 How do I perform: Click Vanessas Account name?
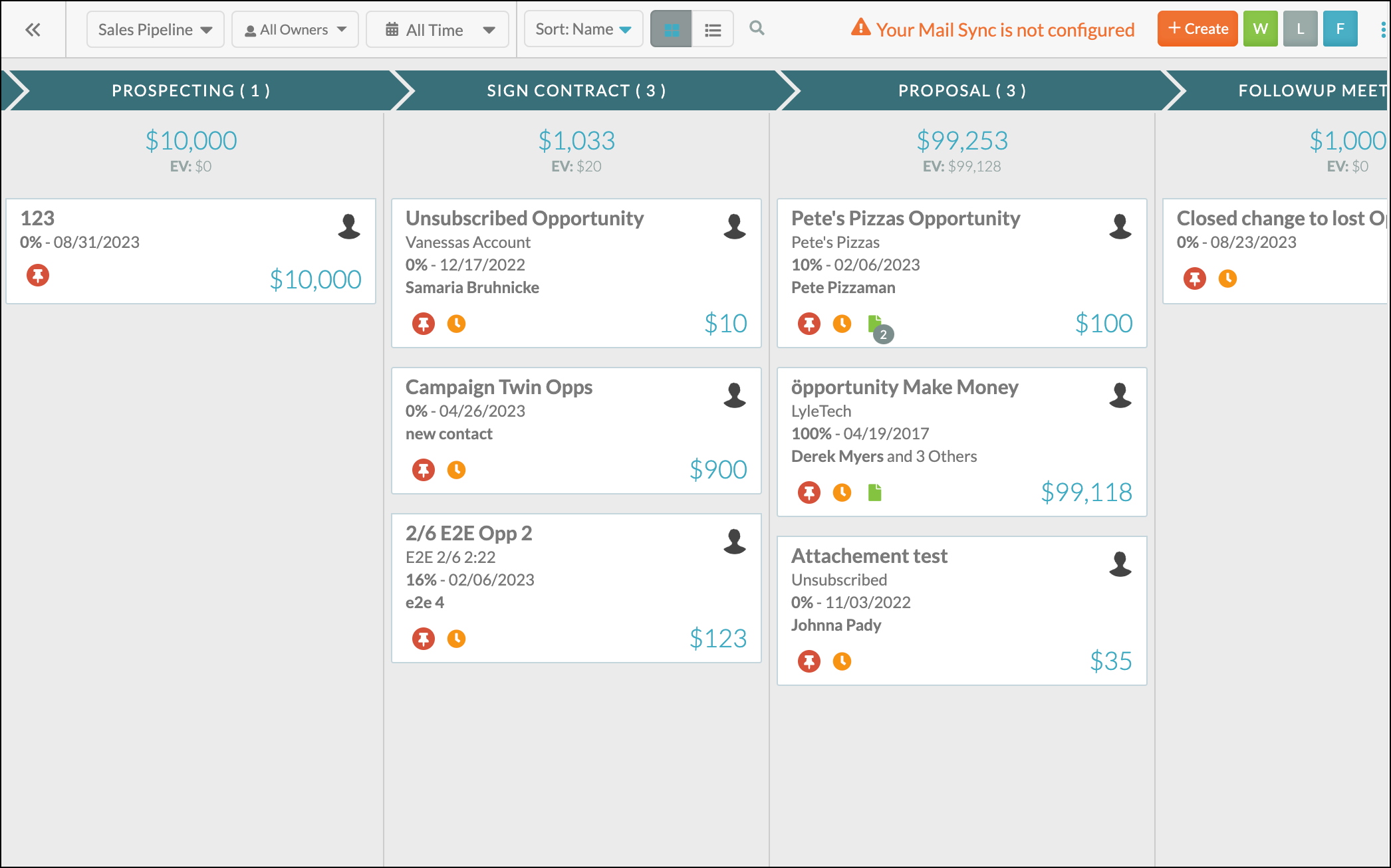(468, 242)
